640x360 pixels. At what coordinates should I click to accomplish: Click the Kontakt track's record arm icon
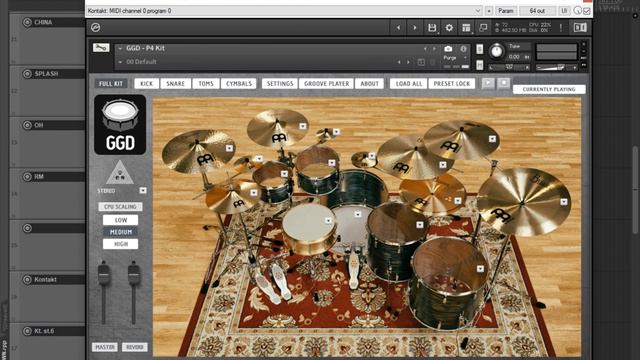coord(27,280)
